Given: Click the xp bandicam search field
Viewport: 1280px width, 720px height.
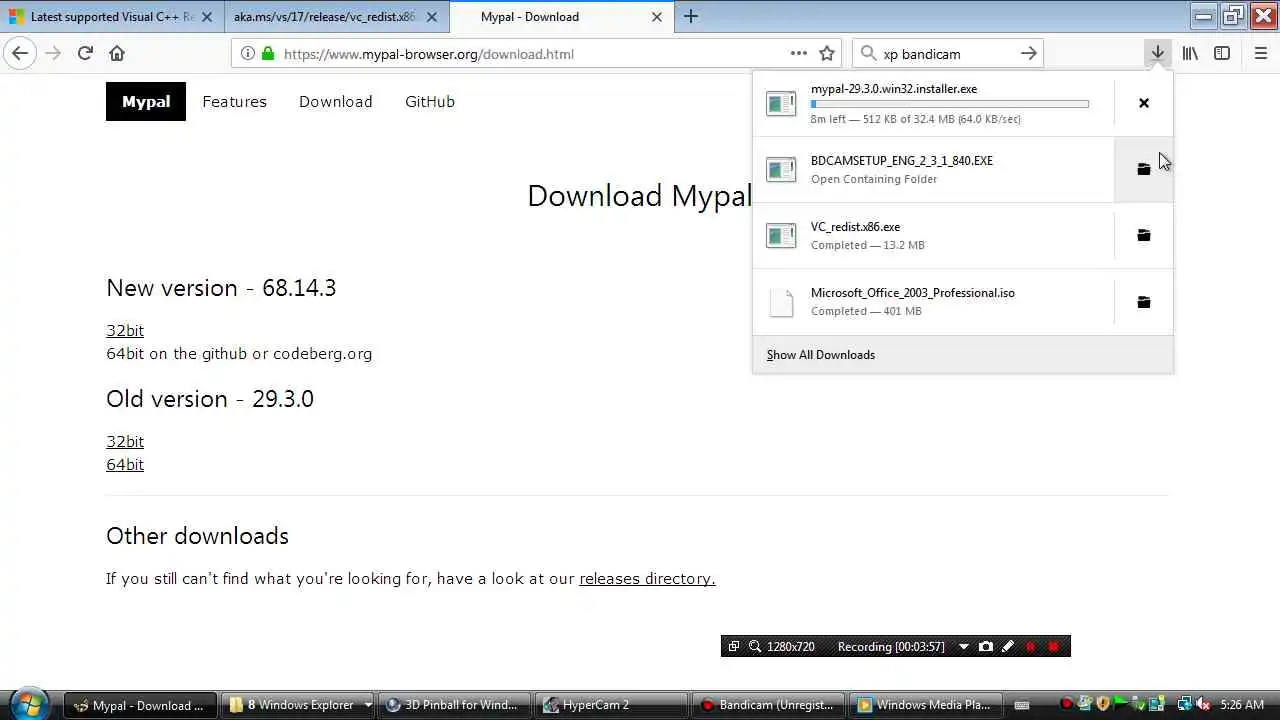Looking at the screenshot, I should [x=948, y=54].
